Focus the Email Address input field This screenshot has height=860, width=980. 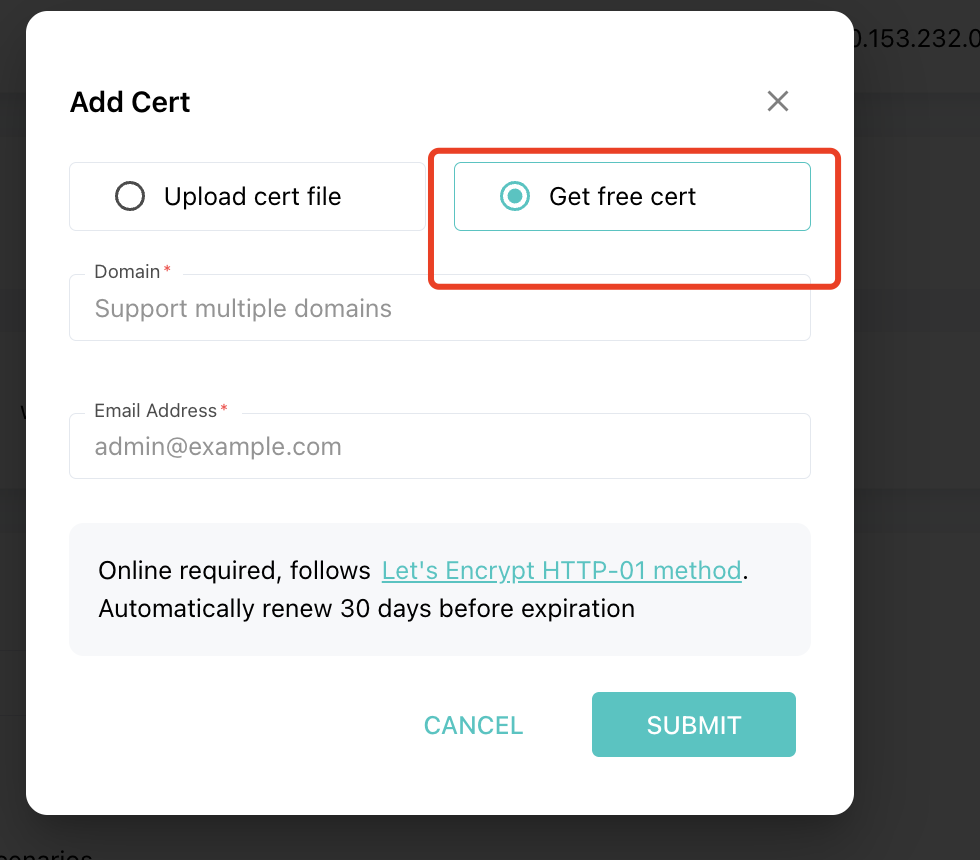pyautogui.click(x=440, y=446)
